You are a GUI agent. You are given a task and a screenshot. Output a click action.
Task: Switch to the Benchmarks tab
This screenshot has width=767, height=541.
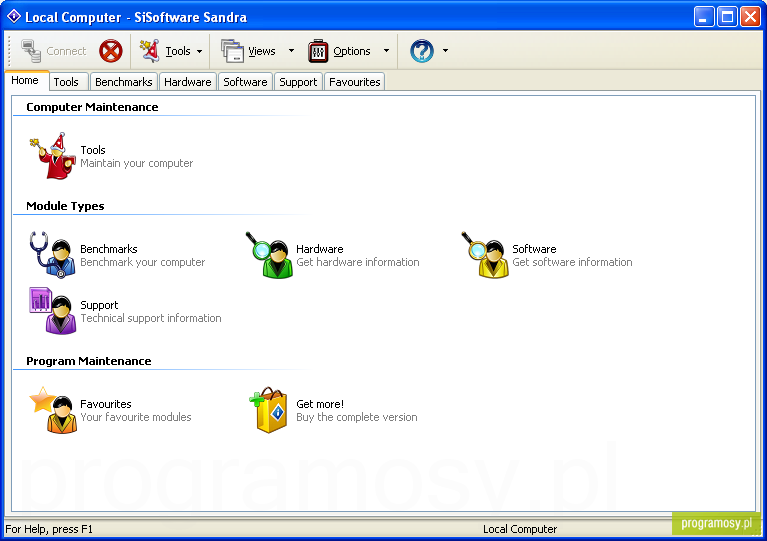coord(124,82)
